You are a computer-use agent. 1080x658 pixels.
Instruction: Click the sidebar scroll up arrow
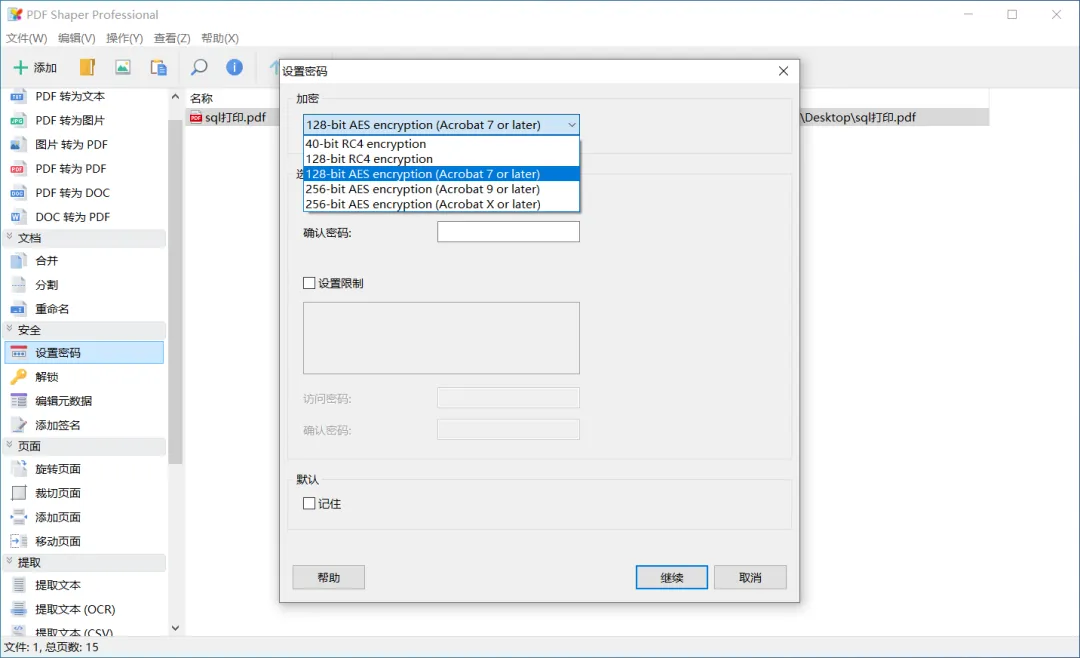(175, 97)
